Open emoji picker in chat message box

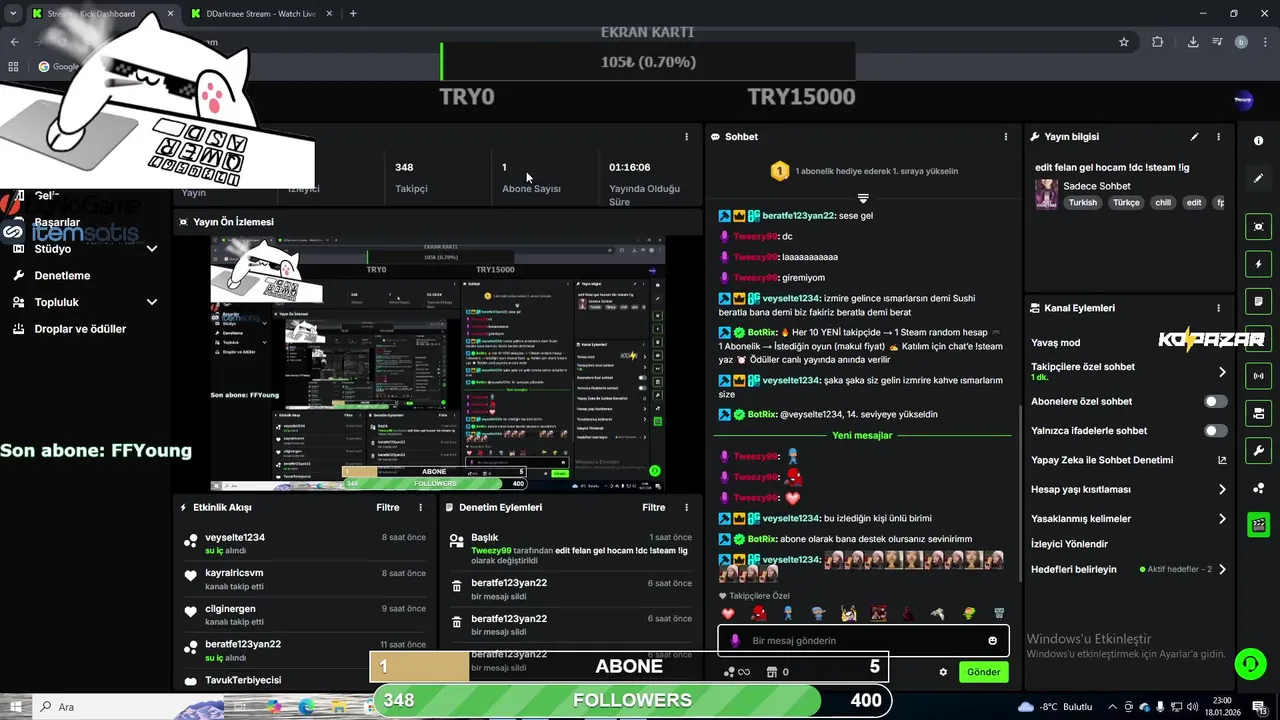(992, 641)
